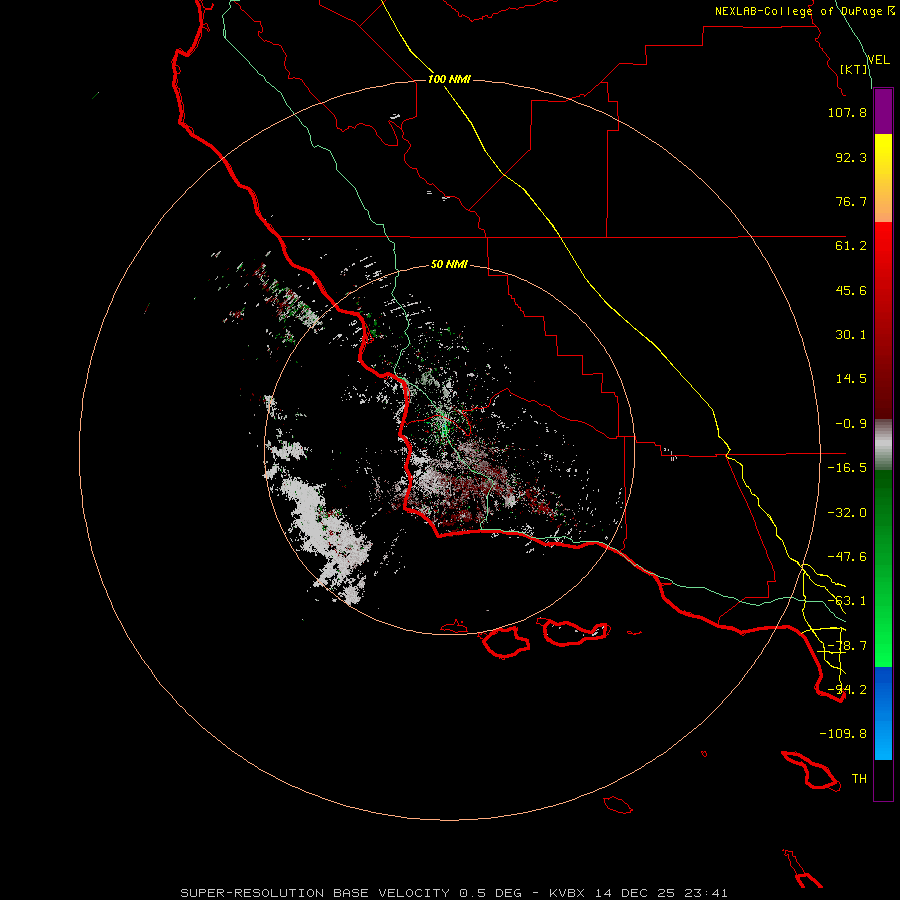Click the 100 NMI range ring label
Screen dimensions: 900x900
[x=449, y=79]
